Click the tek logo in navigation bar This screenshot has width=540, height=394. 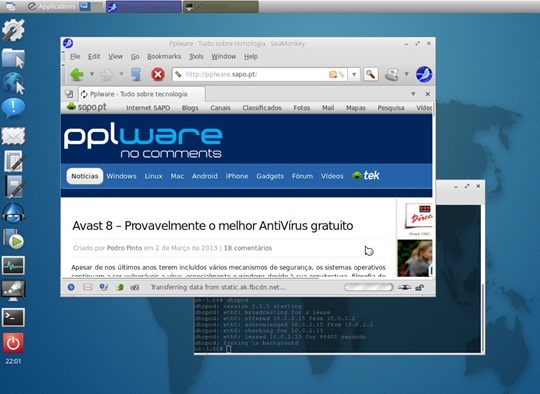pyautogui.click(x=366, y=176)
